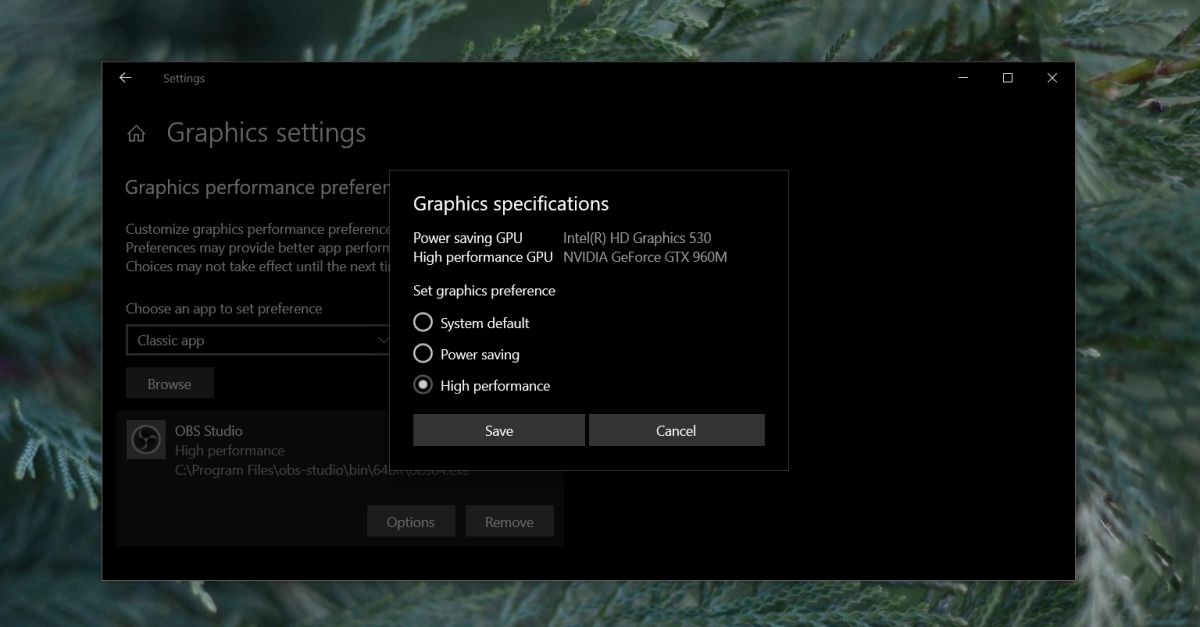1200x627 pixels.
Task: Open Options for OBS Studio
Action: tap(411, 522)
